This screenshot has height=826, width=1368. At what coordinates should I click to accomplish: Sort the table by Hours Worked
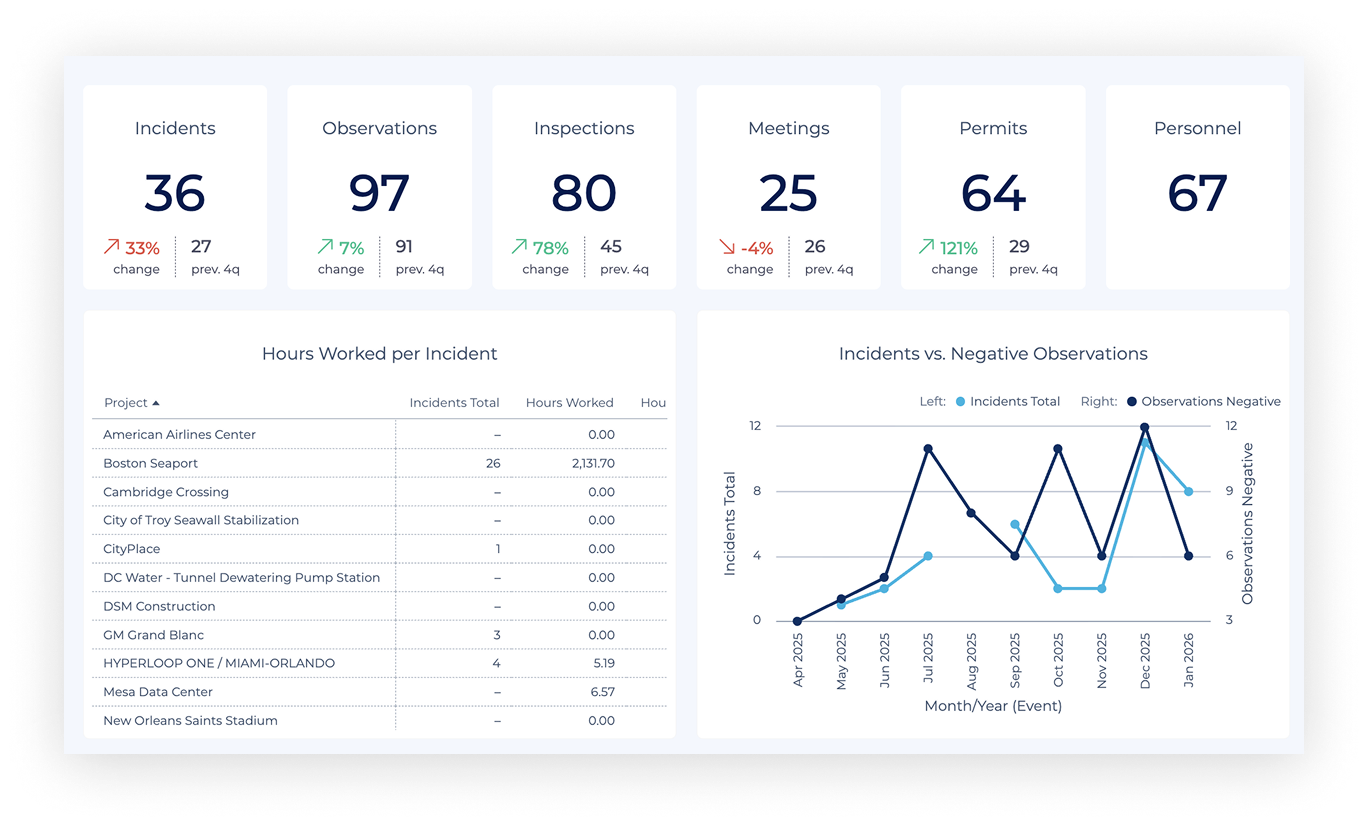568,403
